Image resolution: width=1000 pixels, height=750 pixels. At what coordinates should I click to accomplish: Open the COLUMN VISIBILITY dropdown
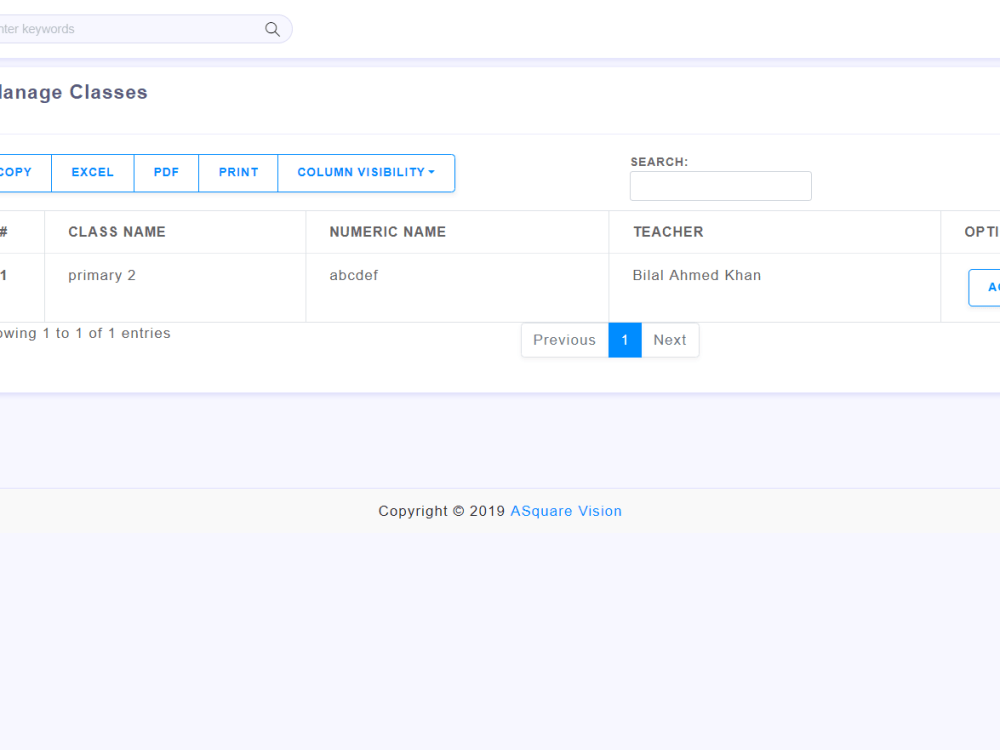pyautogui.click(x=366, y=172)
